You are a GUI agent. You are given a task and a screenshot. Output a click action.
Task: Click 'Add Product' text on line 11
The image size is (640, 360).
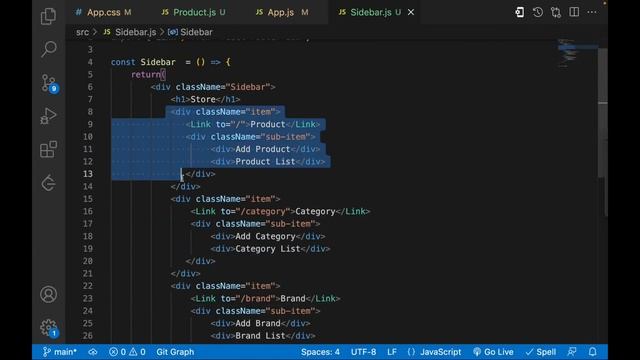pyautogui.click(x=262, y=149)
